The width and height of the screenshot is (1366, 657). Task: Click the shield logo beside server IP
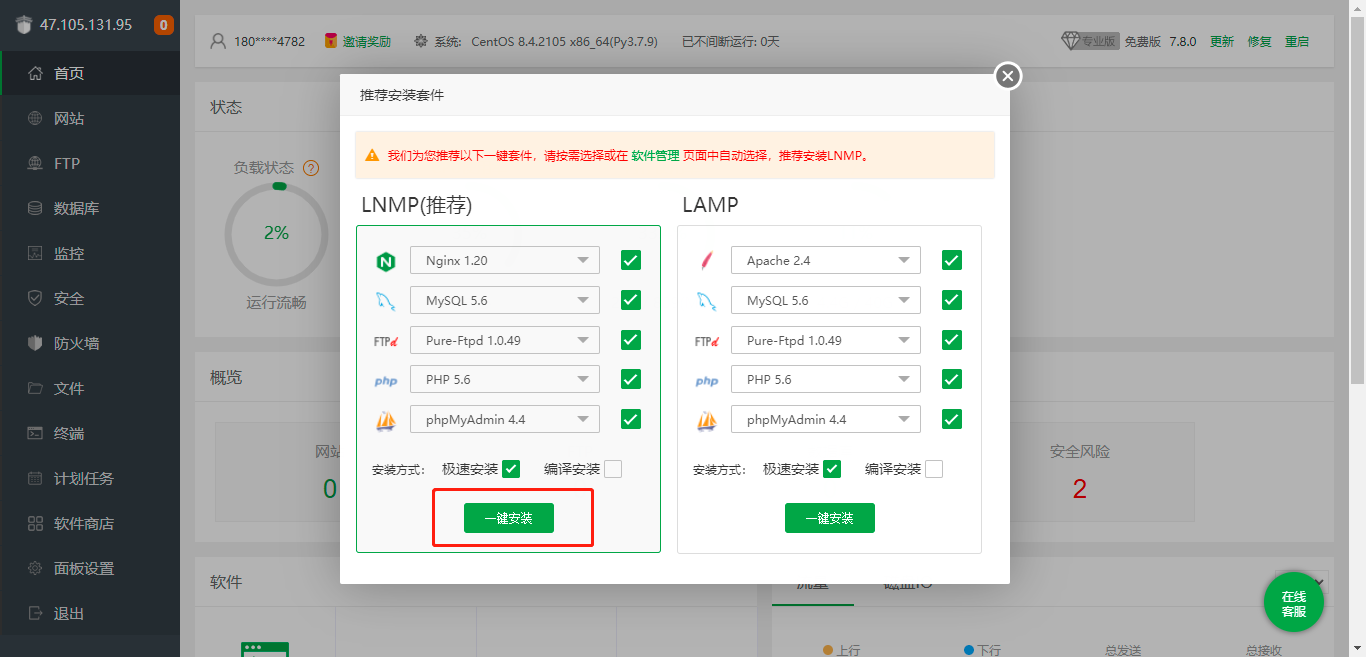tap(23, 25)
